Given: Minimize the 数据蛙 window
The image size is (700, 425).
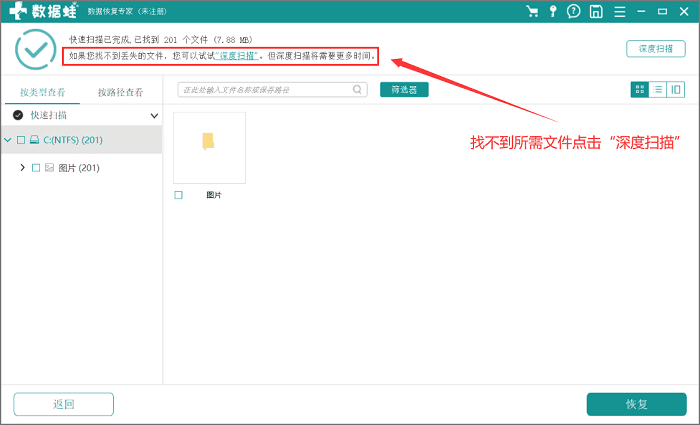Looking at the screenshot, I should pyautogui.click(x=642, y=12).
